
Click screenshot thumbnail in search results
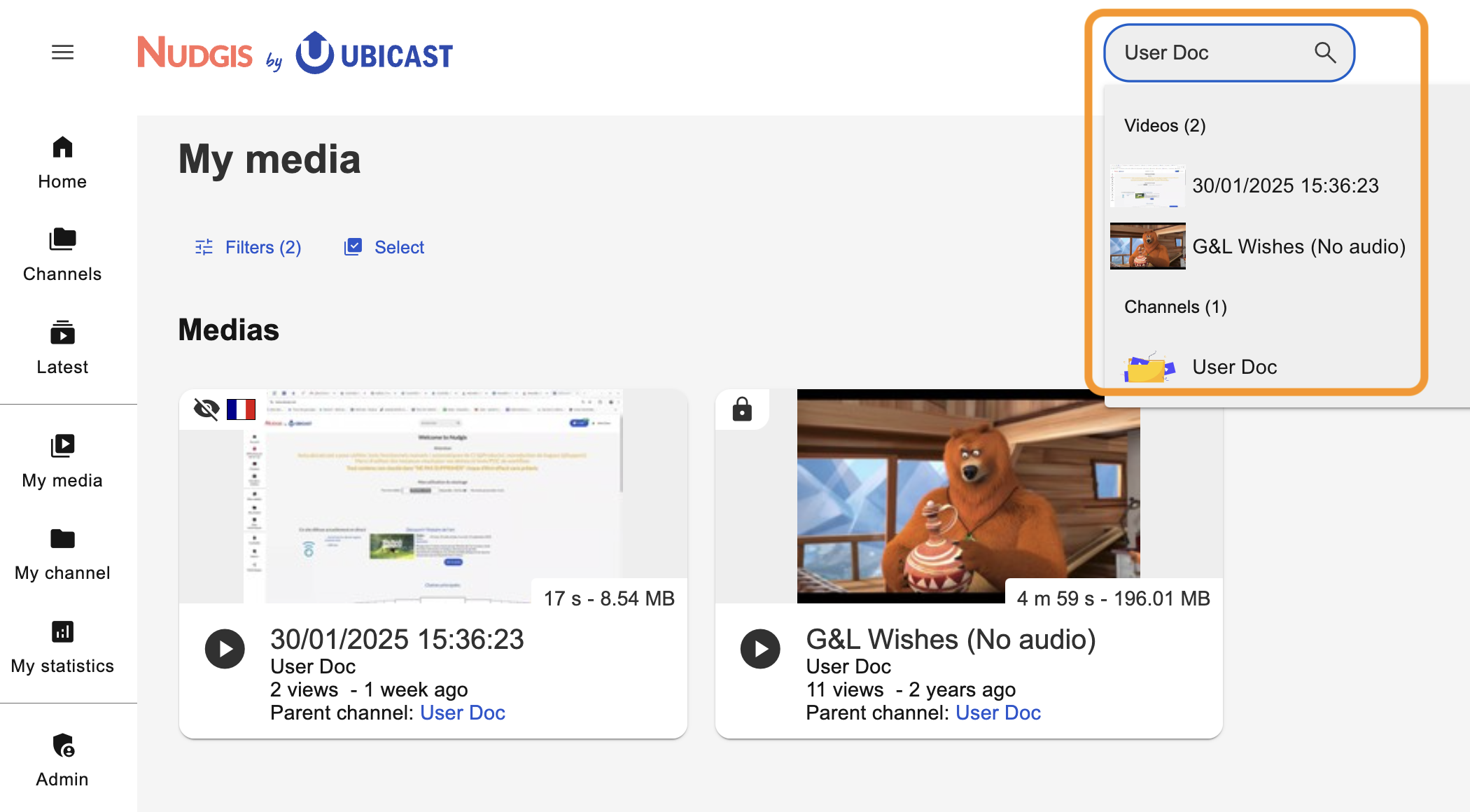pos(1148,185)
